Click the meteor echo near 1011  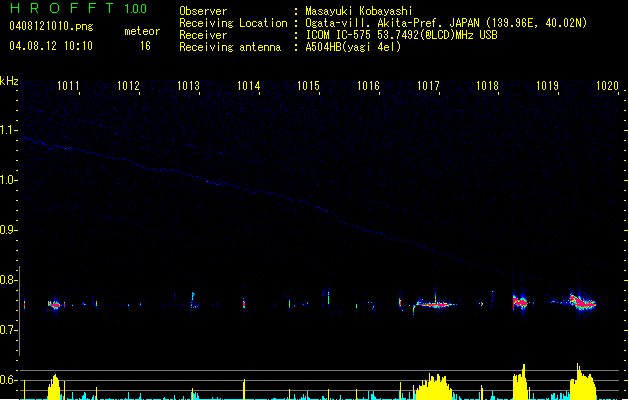pos(55,305)
